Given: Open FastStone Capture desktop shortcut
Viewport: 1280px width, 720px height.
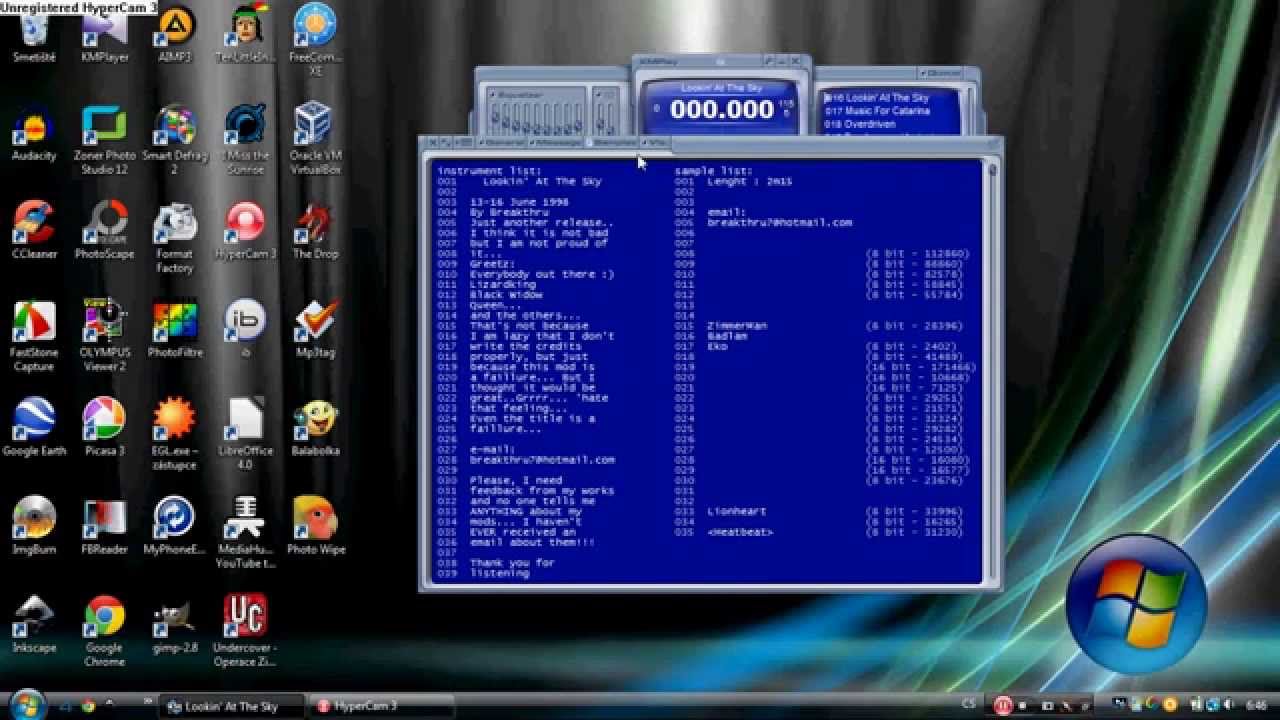Looking at the screenshot, I should [x=34, y=337].
